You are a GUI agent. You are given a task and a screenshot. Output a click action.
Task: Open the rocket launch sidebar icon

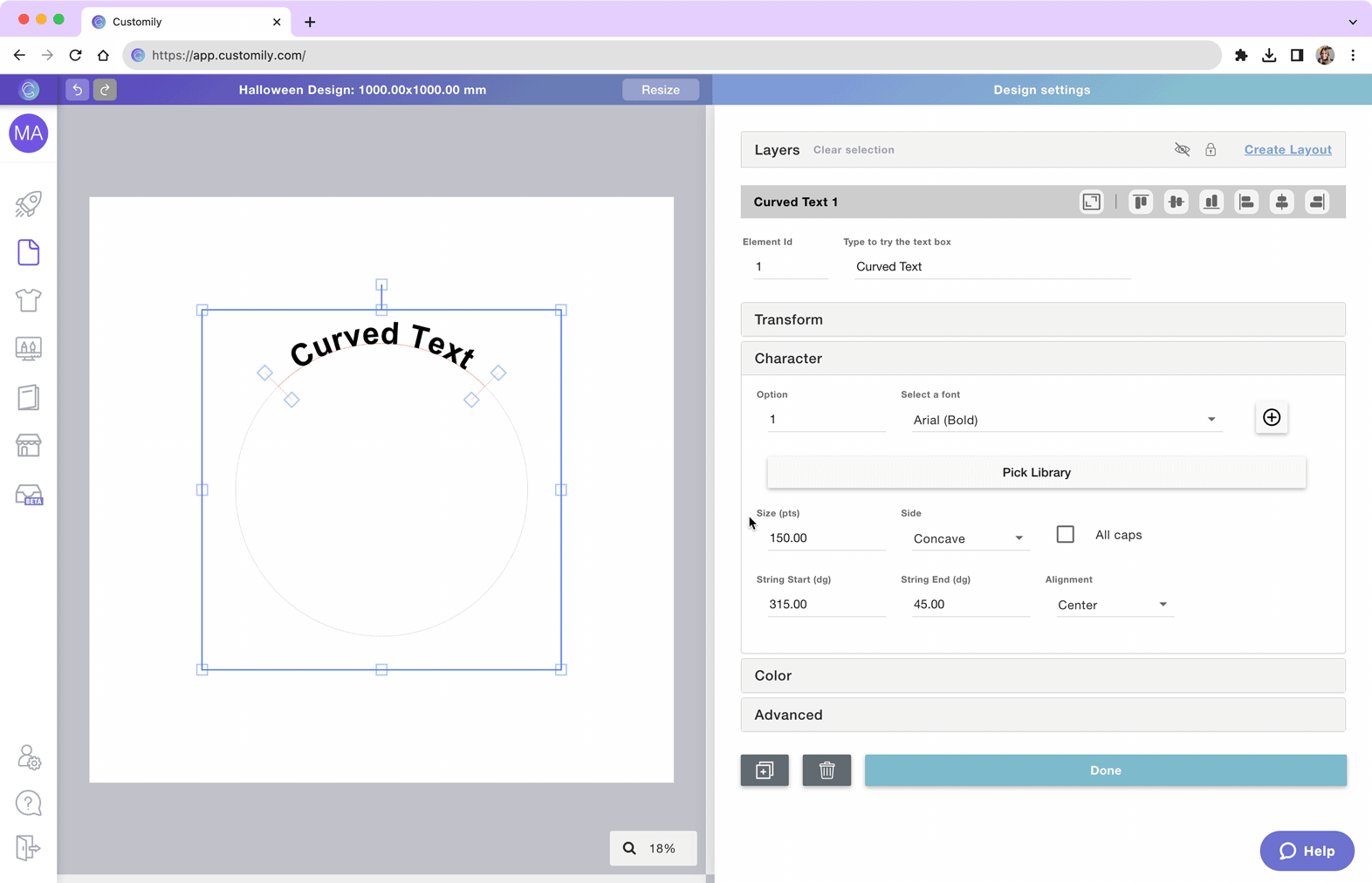click(x=29, y=204)
